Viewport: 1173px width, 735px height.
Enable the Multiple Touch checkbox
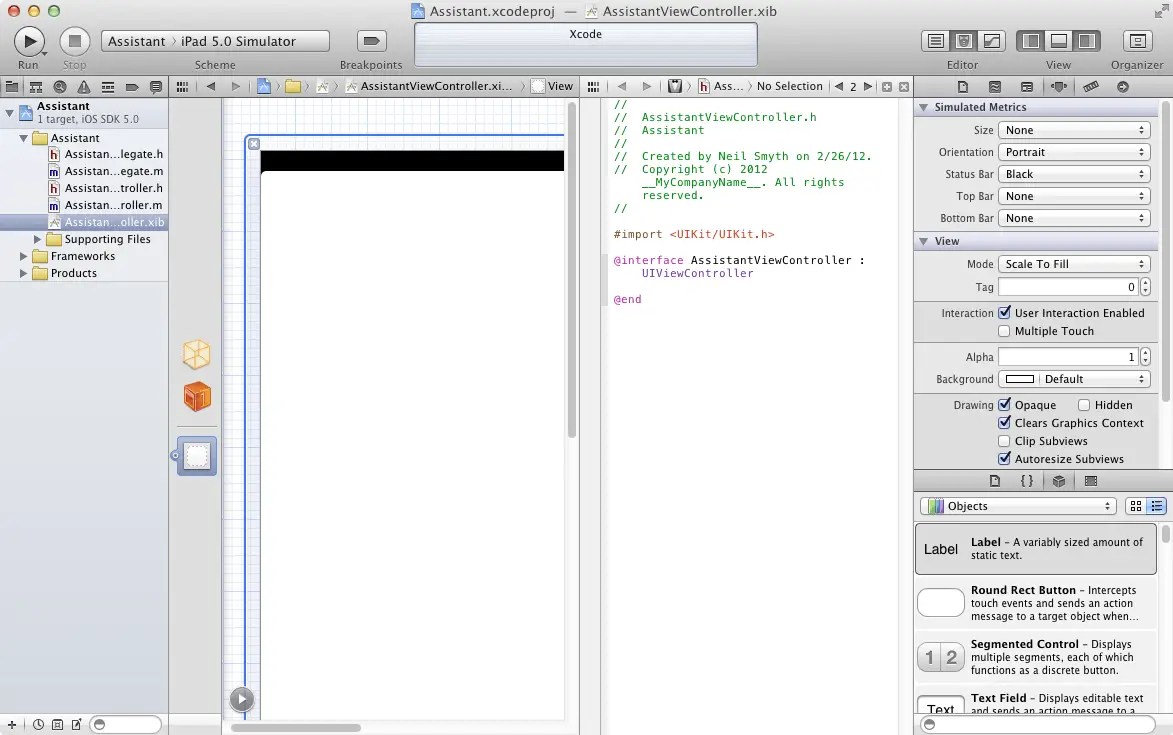click(x=1005, y=331)
